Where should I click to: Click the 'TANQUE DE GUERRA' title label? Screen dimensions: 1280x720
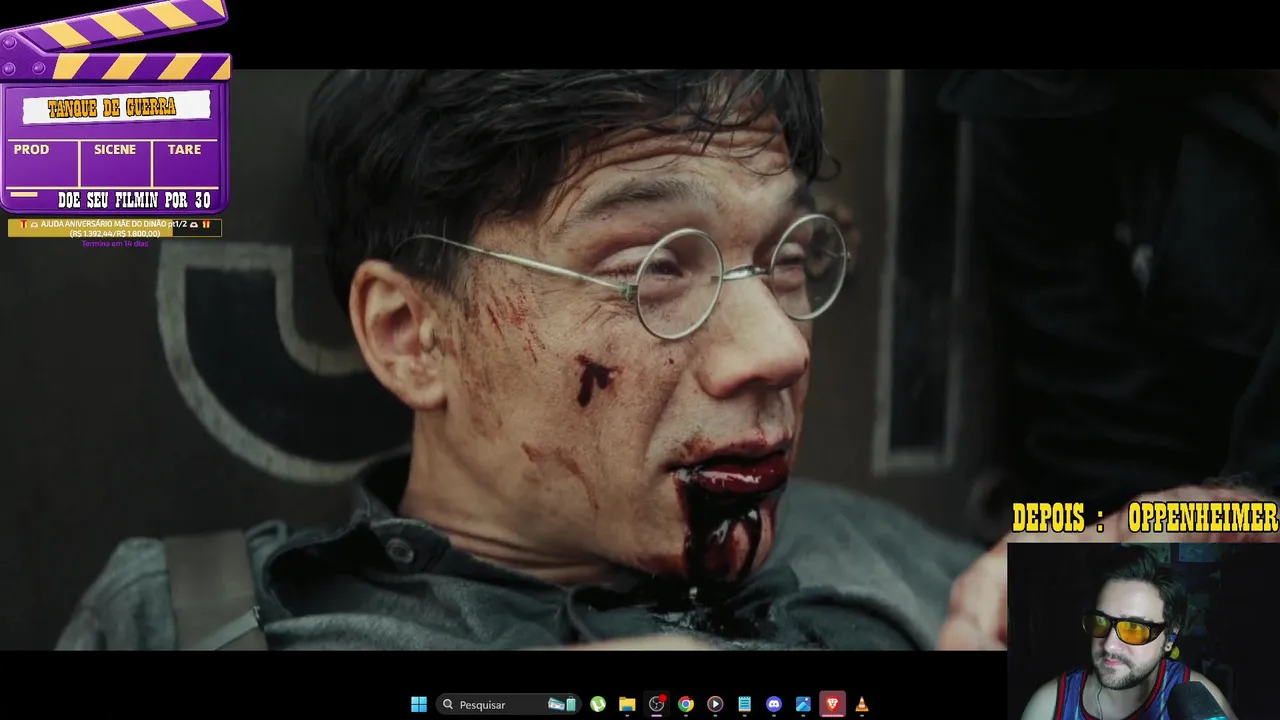pyautogui.click(x=113, y=107)
